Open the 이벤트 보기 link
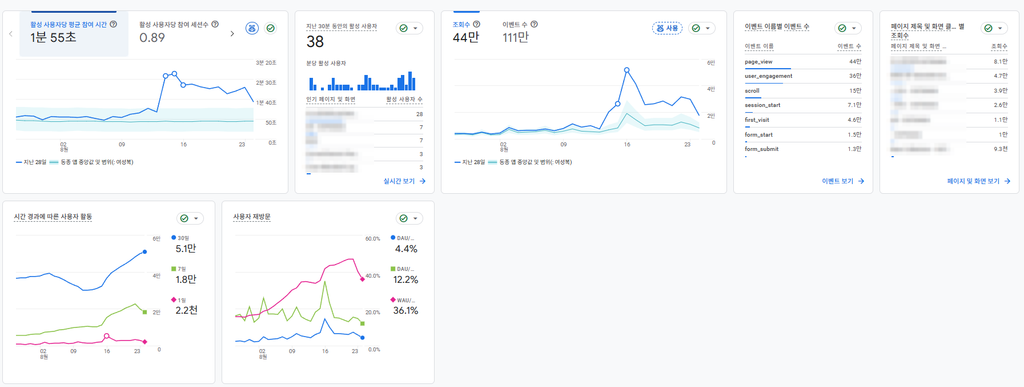Image resolution: width=1024 pixels, height=387 pixels. 843,181
